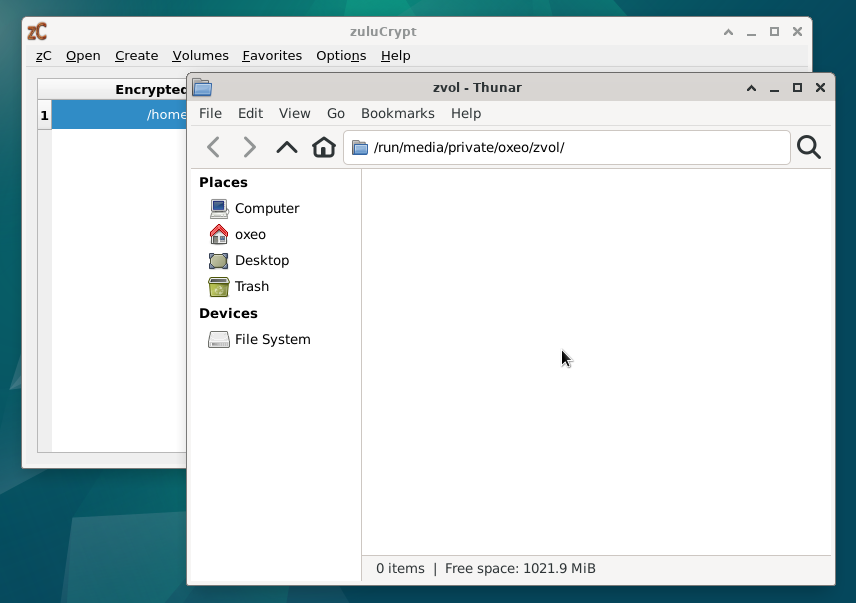The height and width of the screenshot is (603, 856).
Task: Click the folder icon in the location bar
Action: pyautogui.click(x=360, y=147)
